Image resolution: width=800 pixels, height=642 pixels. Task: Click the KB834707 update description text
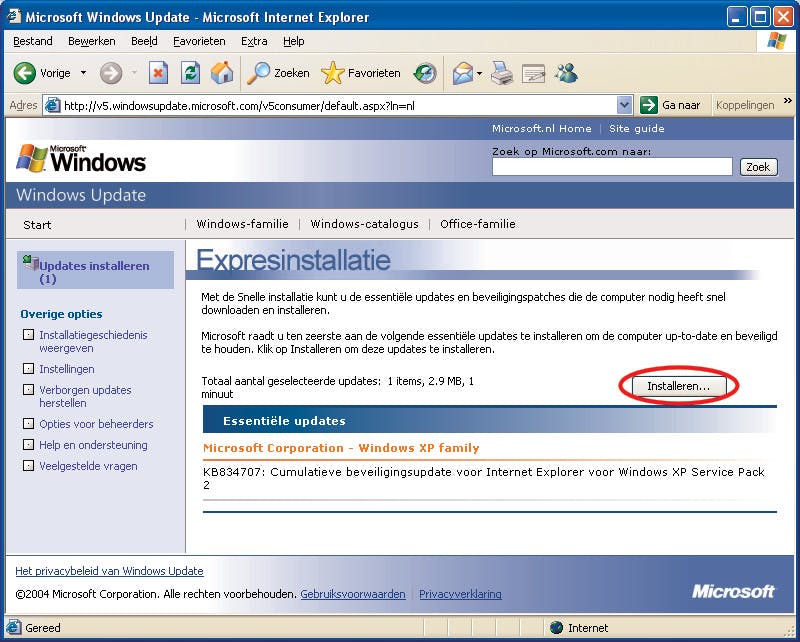click(x=484, y=478)
